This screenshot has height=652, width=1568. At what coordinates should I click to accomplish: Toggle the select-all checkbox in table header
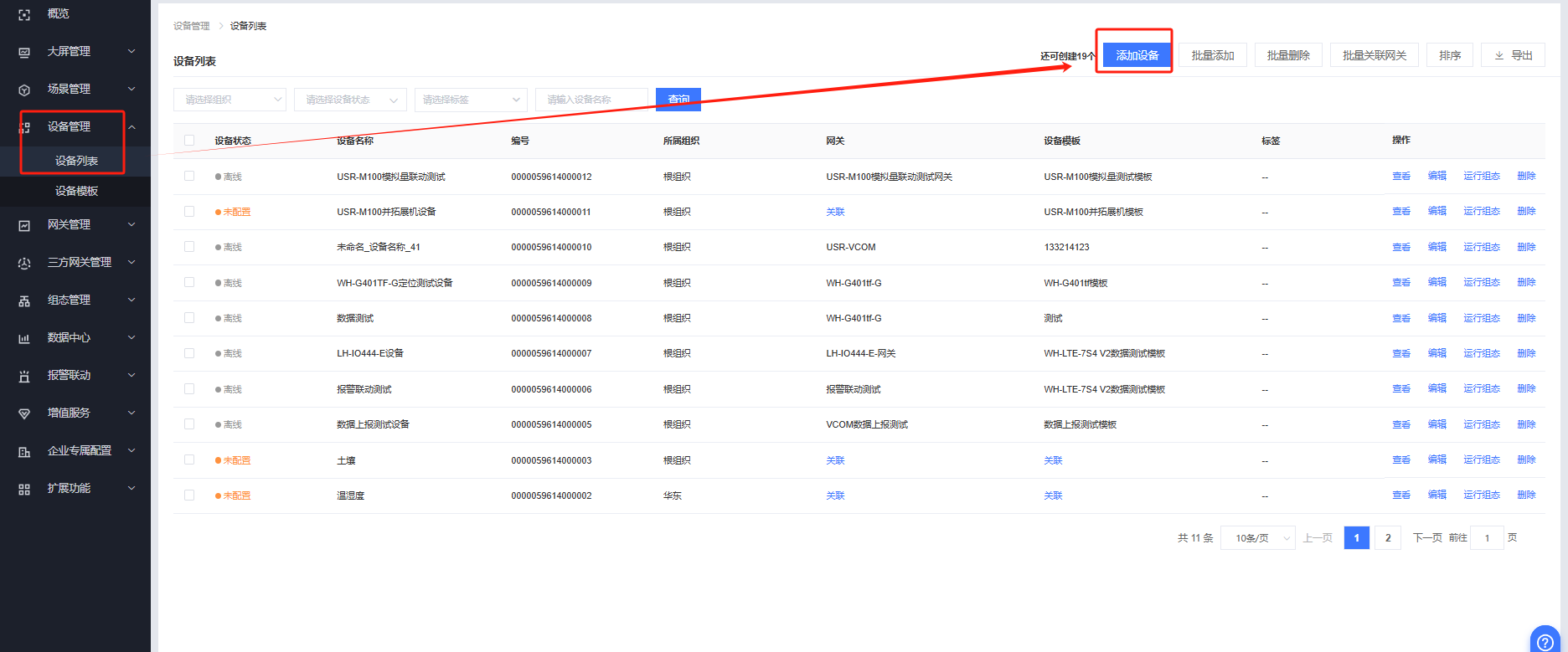coord(189,141)
